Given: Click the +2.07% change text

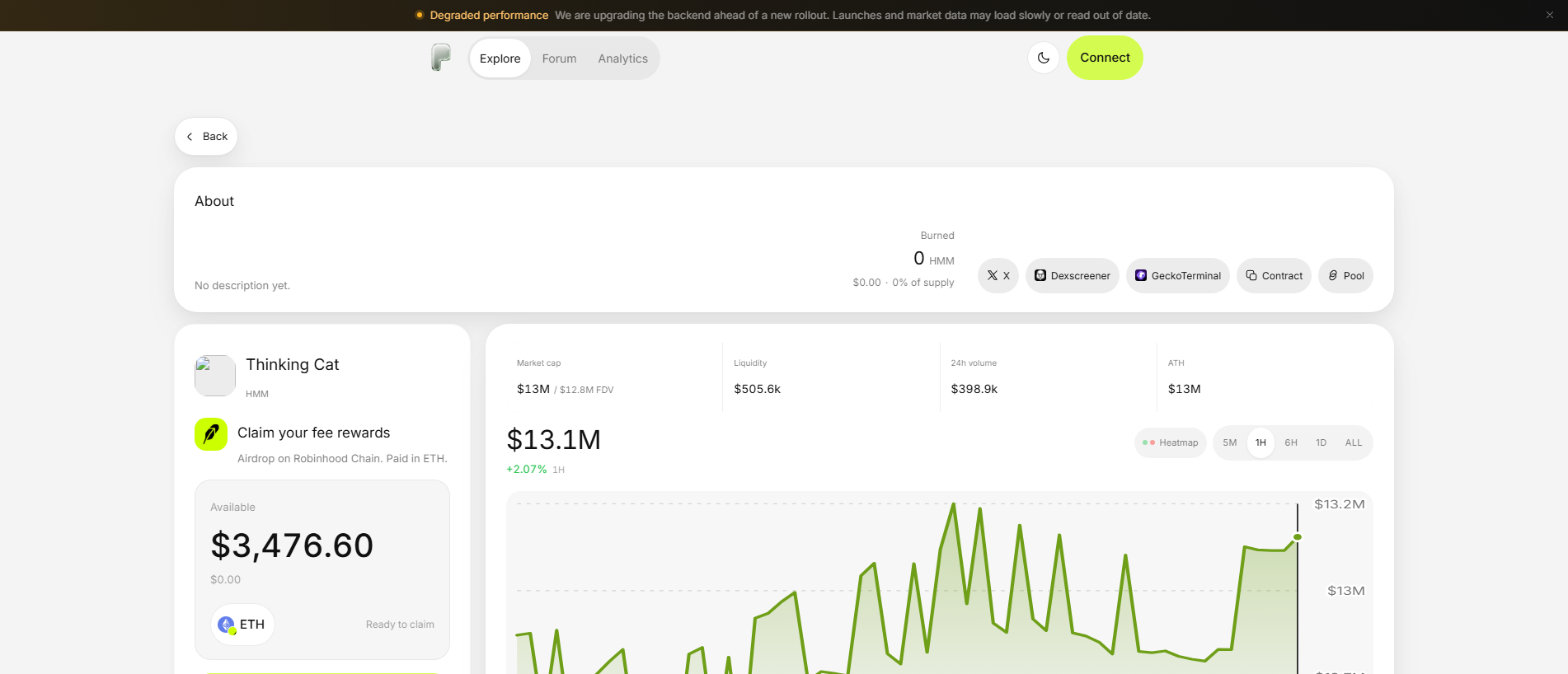Looking at the screenshot, I should [527, 469].
